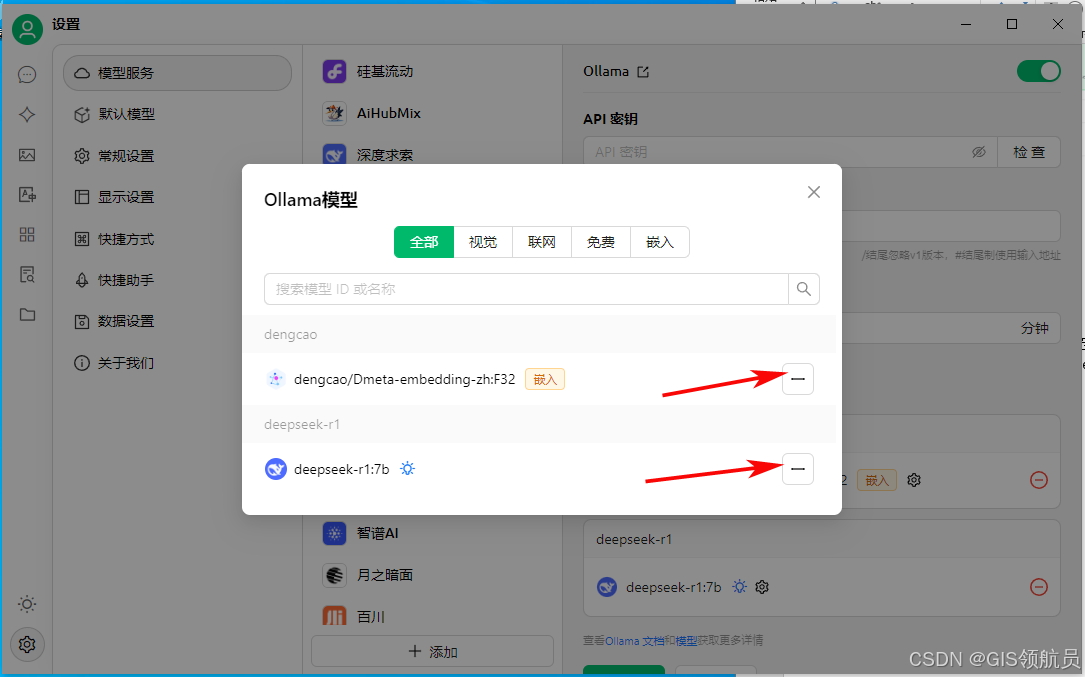This screenshot has height=677, width=1085.
Task: Toggle the Ollama provider switch
Action: click(1038, 71)
